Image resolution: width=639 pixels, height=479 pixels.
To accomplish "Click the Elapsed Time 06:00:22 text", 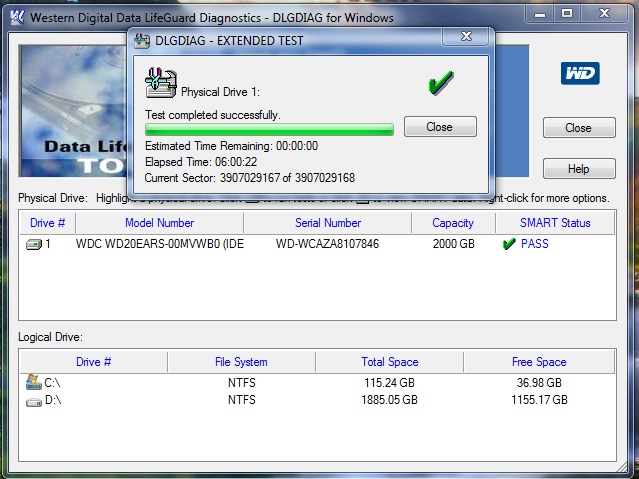I will pyautogui.click(x=201, y=162).
